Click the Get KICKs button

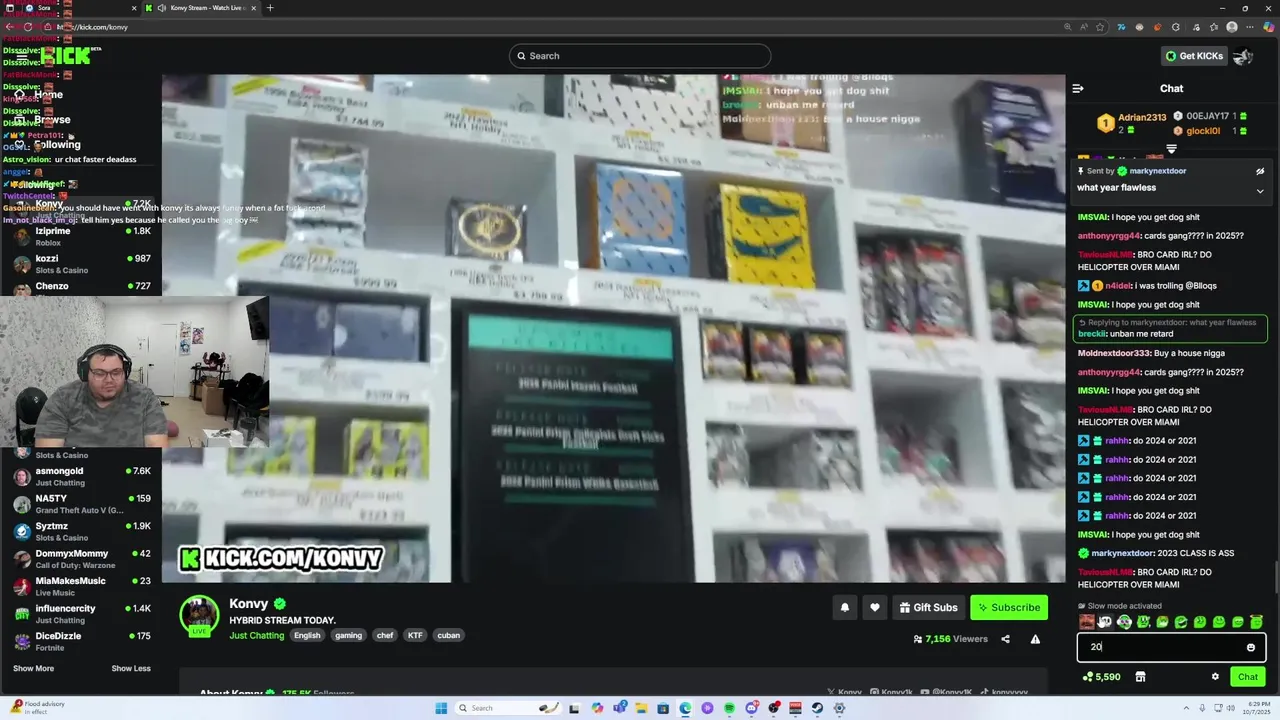(x=1194, y=56)
